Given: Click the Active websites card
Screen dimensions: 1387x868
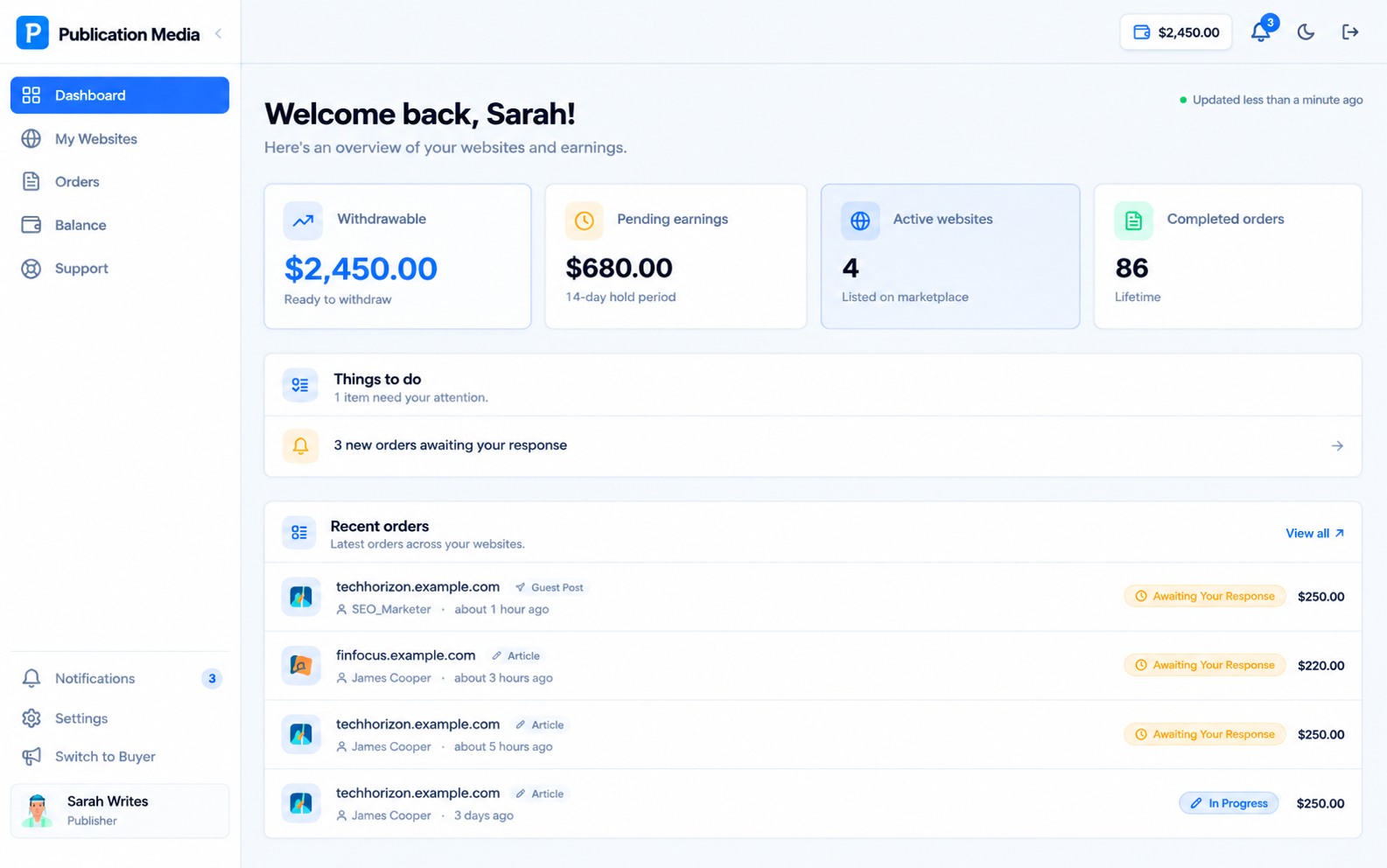Looking at the screenshot, I should 950,256.
